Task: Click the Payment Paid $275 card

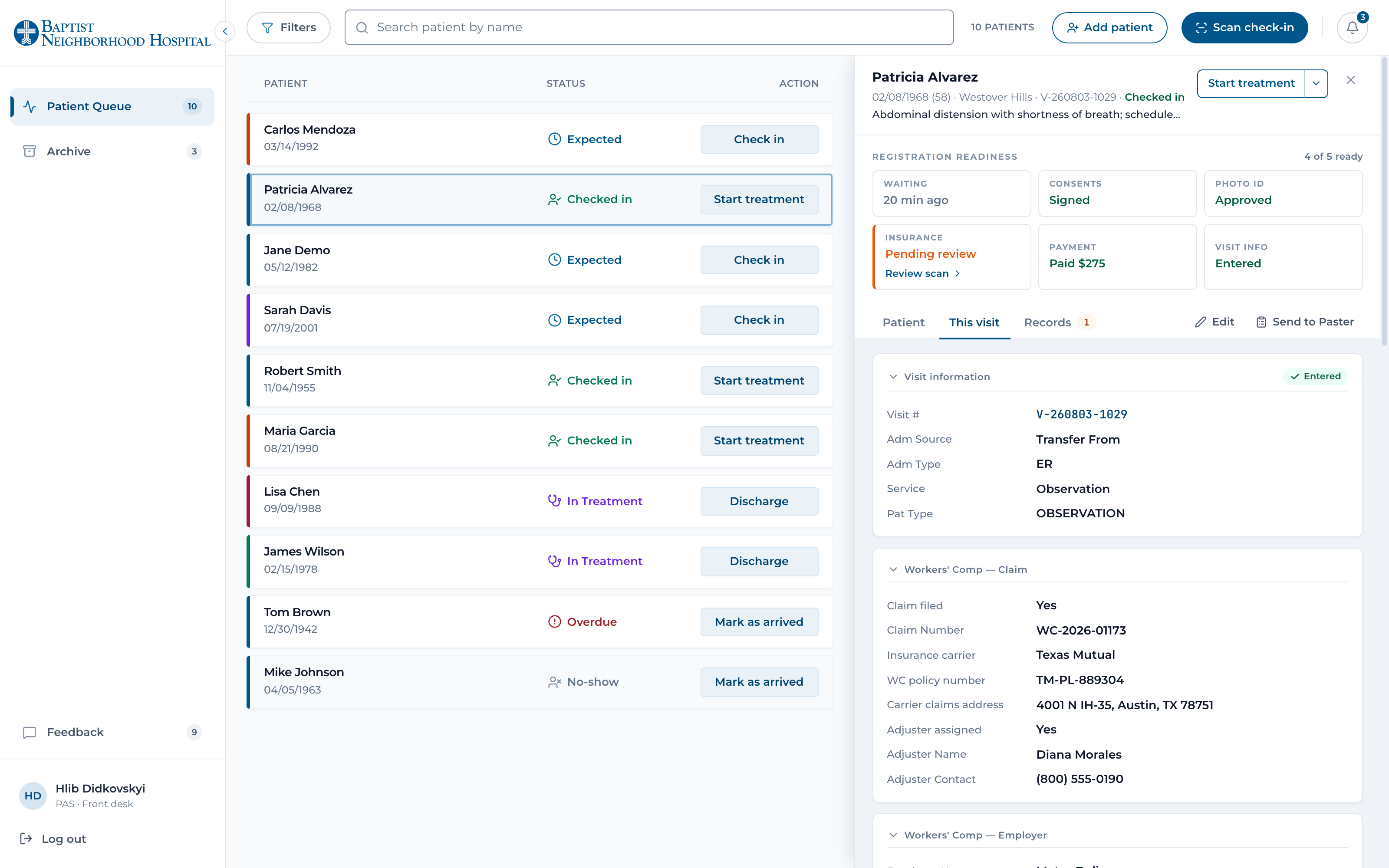Action: (x=1117, y=256)
